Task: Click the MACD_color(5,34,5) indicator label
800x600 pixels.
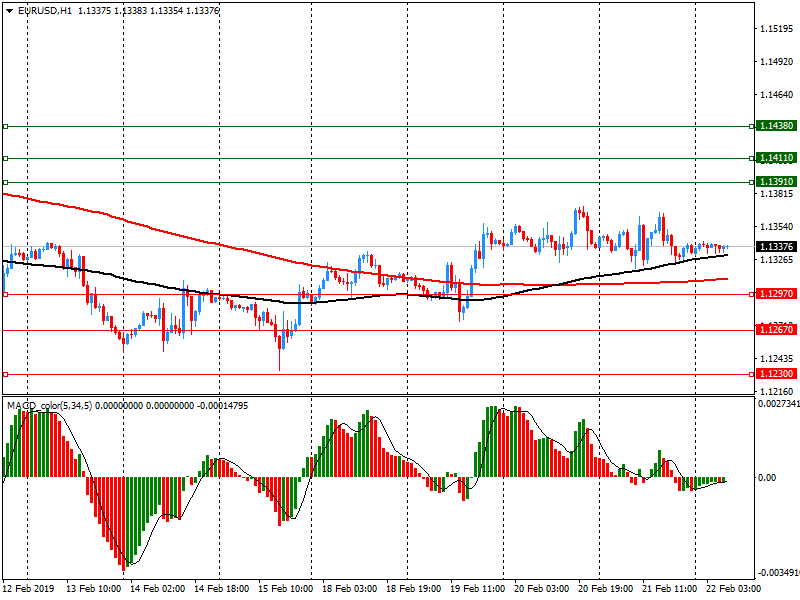Action: click(x=49, y=405)
